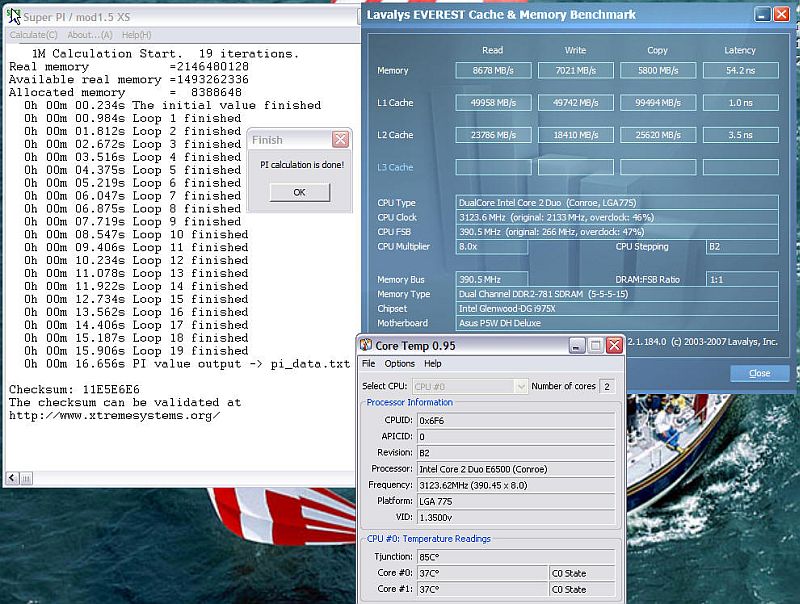Image resolution: width=800 pixels, height=604 pixels.
Task: Open the Help menu in Core Temp
Action: click(x=433, y=364)
